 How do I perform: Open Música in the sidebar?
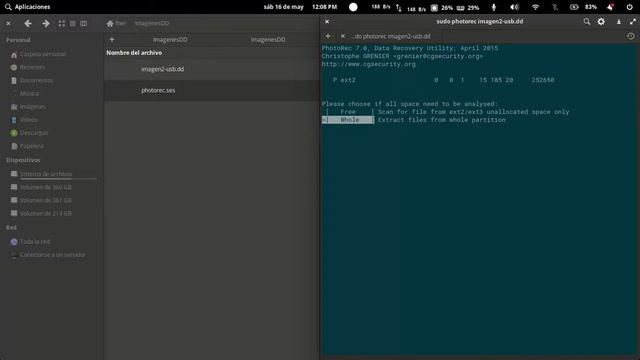coord(29,93)
